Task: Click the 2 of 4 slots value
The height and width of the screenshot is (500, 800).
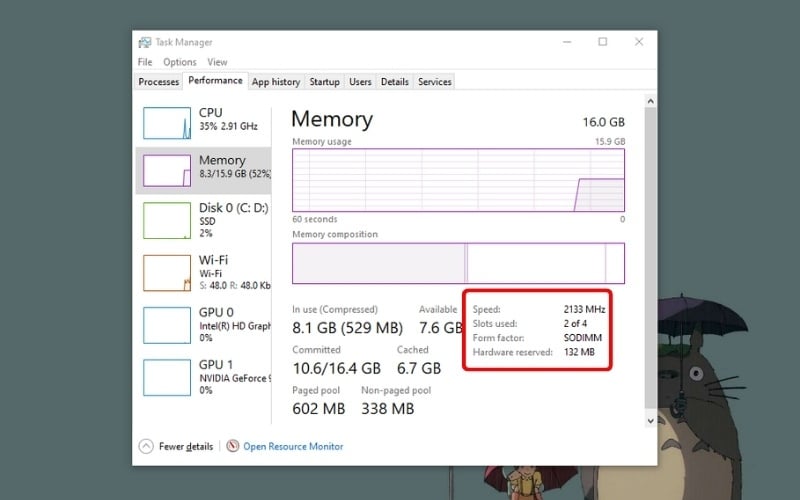Action: pyautogui.click(x=575, y=323)
